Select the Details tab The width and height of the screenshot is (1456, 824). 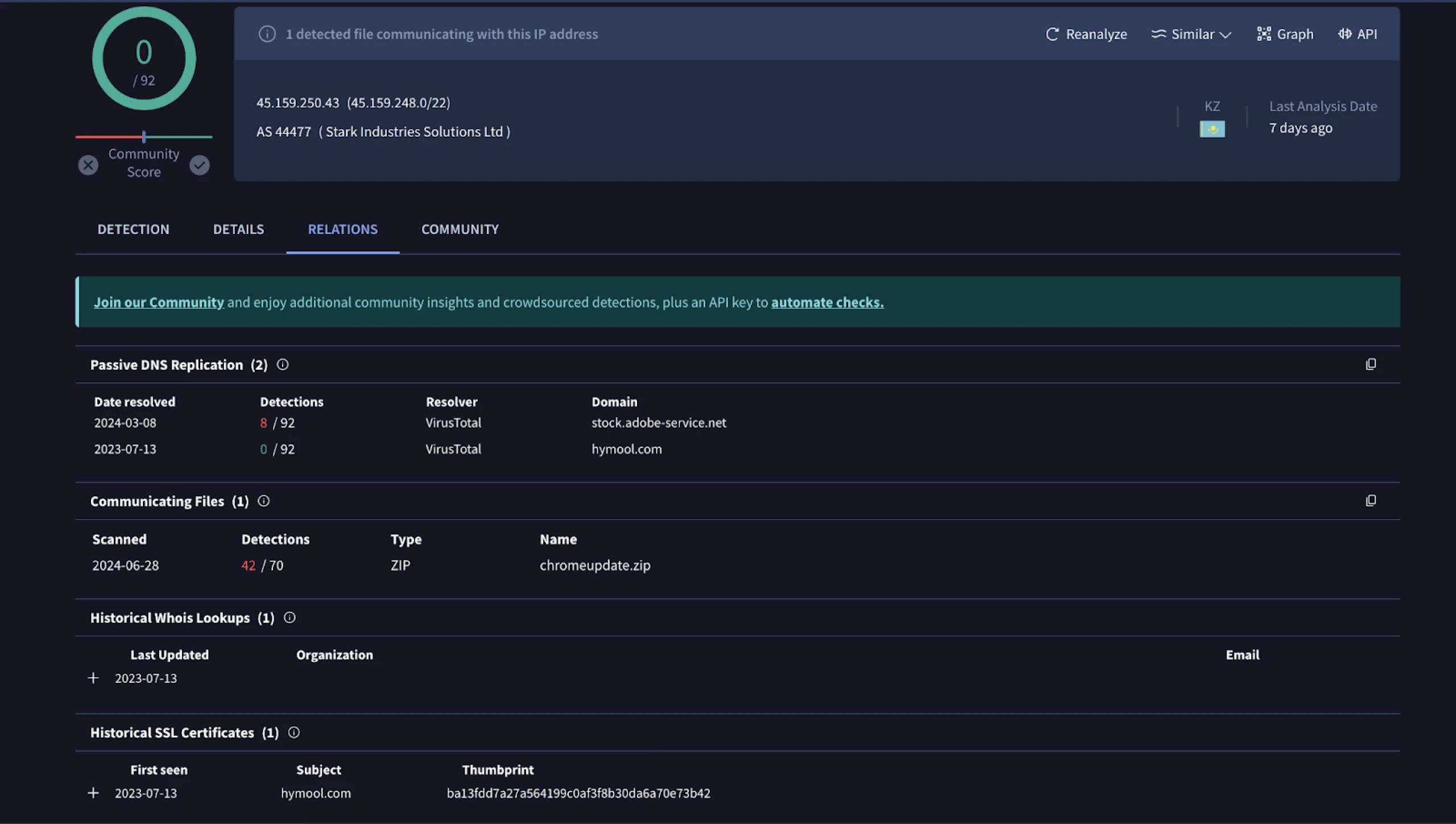(238, 228)
